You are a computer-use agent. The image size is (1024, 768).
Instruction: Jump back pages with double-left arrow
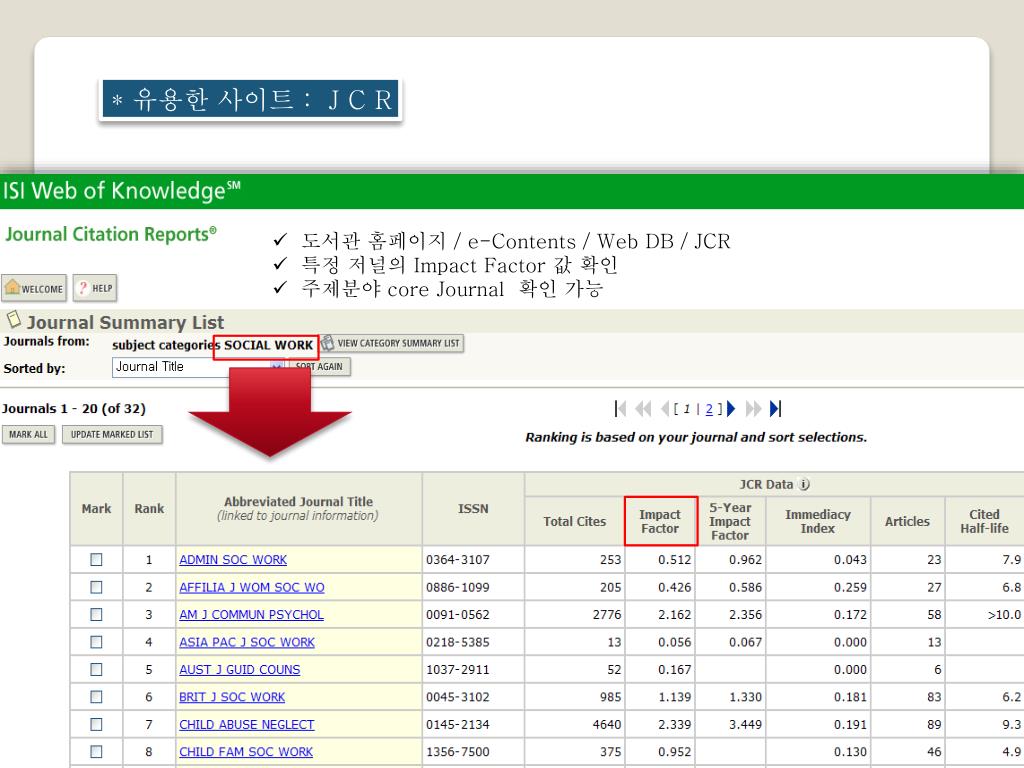click(643, 409)
